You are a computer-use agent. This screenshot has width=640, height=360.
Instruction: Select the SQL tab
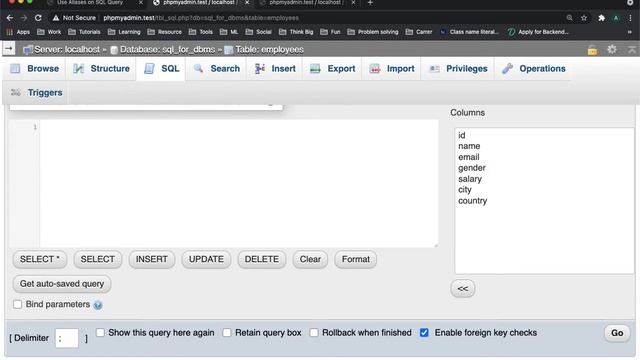161,69
